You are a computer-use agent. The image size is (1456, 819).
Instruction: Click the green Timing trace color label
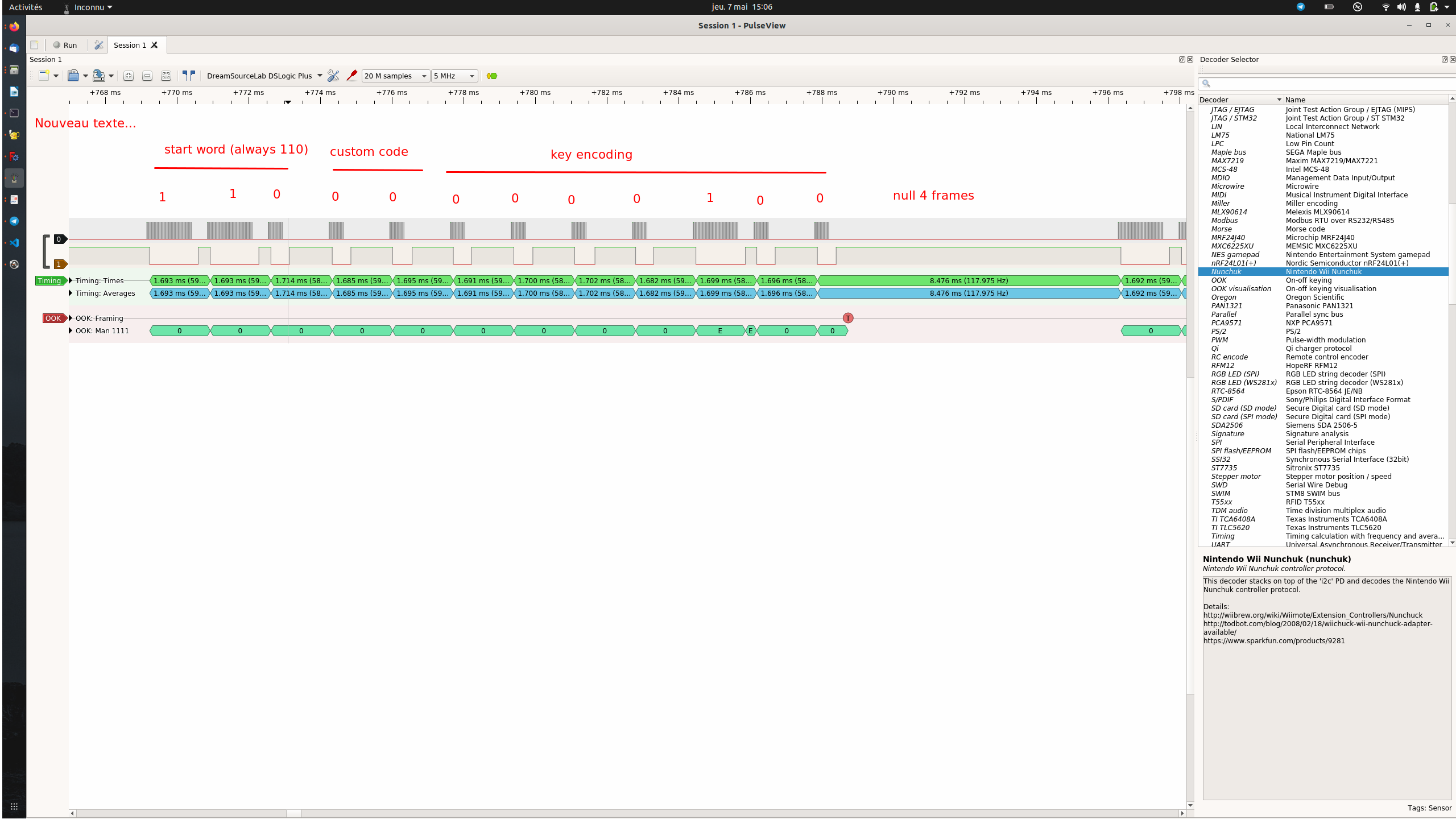pyautogui.click(x=51, y=280)
